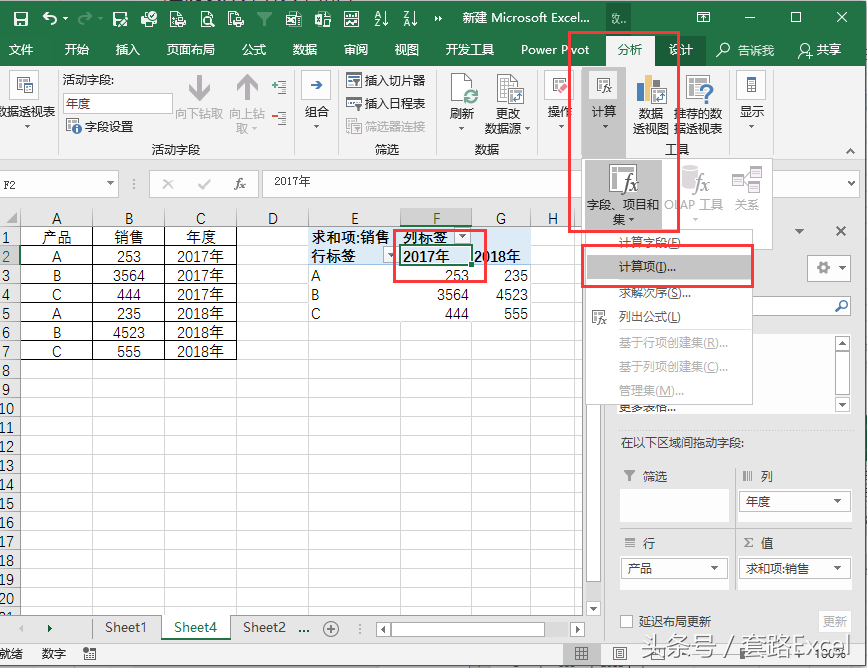Click the quick print icon with checkmark
867x668 pixels.
[149, 19]
